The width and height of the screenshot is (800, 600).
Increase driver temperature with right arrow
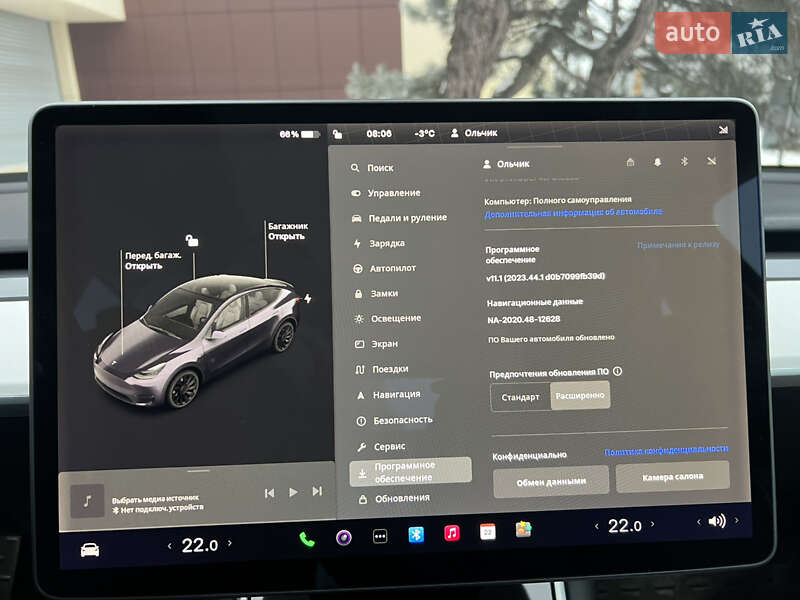229,543
